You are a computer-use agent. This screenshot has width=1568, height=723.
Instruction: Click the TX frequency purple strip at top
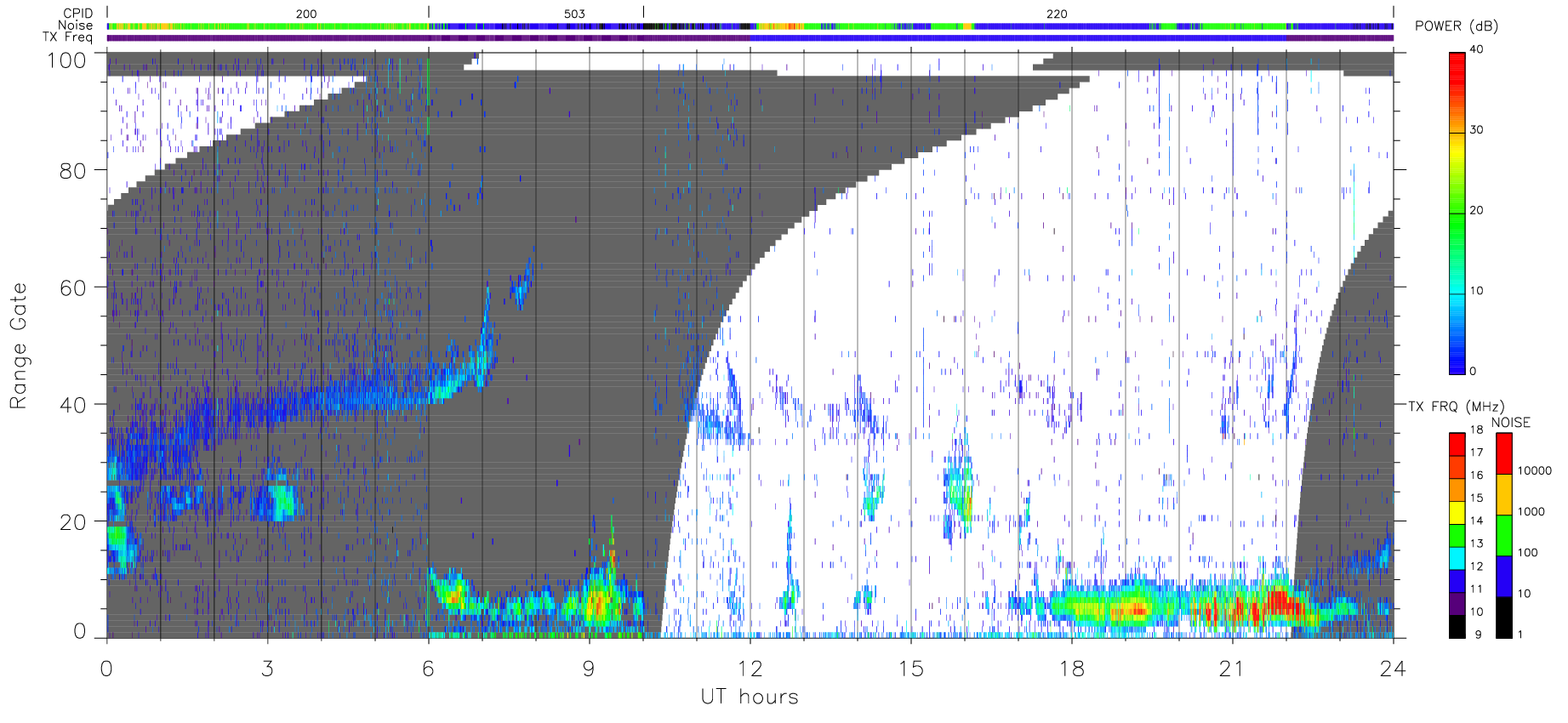tap(750, 37)
